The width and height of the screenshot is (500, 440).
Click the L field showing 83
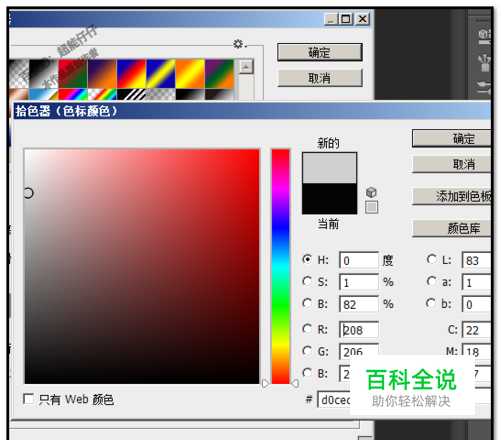click(x=476, y=260)
